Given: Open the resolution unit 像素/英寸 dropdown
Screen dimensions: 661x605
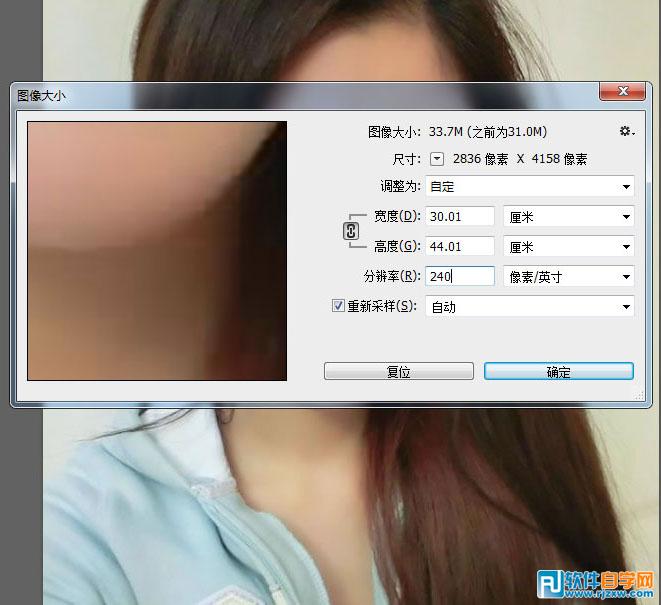Looking at the screenshot, I should (x=569, y=277).
